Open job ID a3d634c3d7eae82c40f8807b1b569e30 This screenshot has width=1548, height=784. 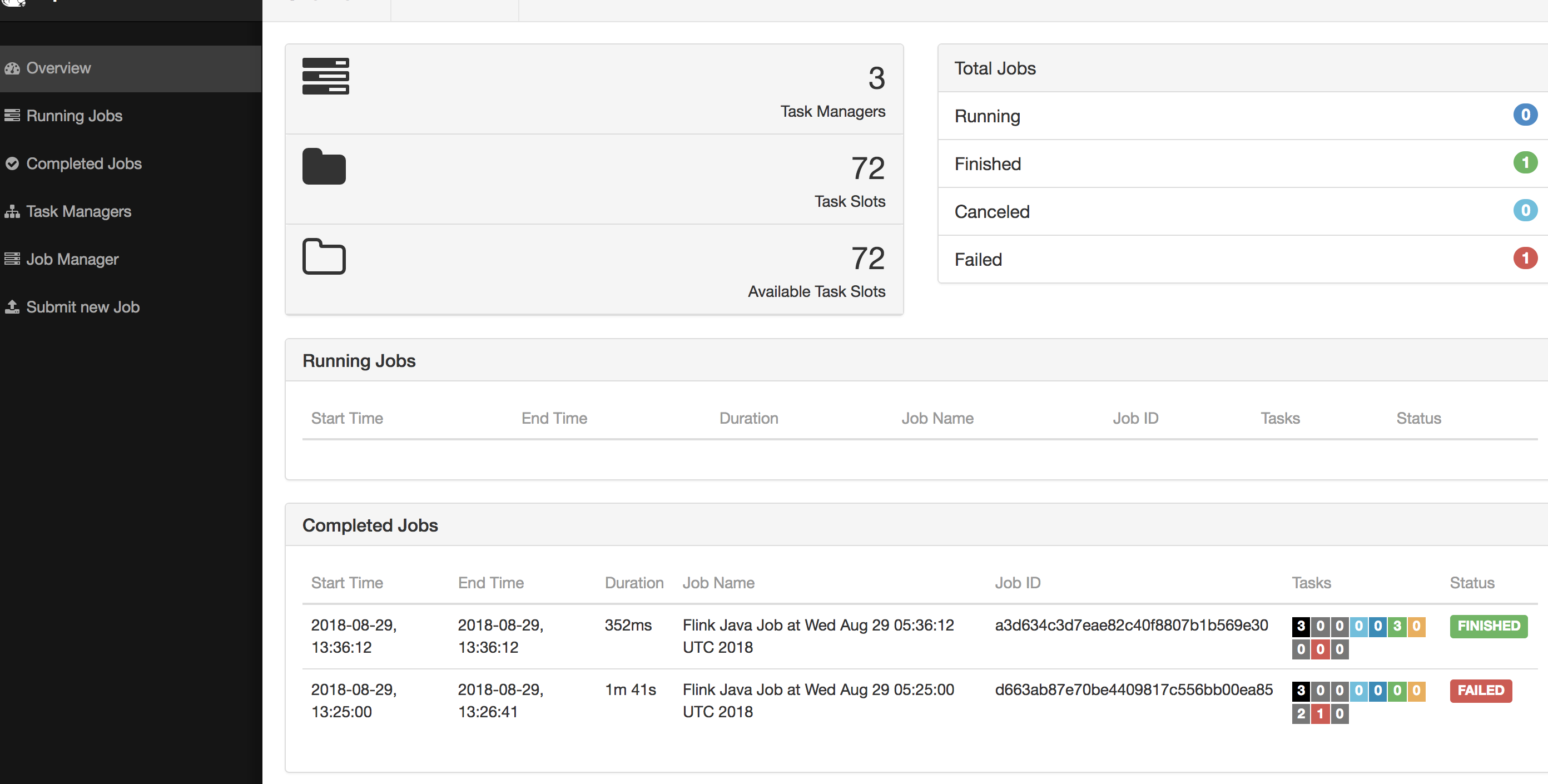point(1131,626)
